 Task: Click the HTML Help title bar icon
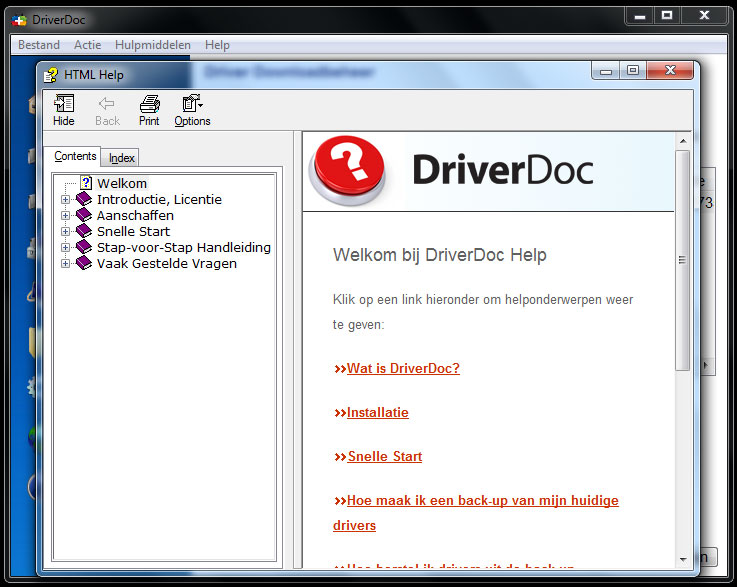[x=51, y=75]
